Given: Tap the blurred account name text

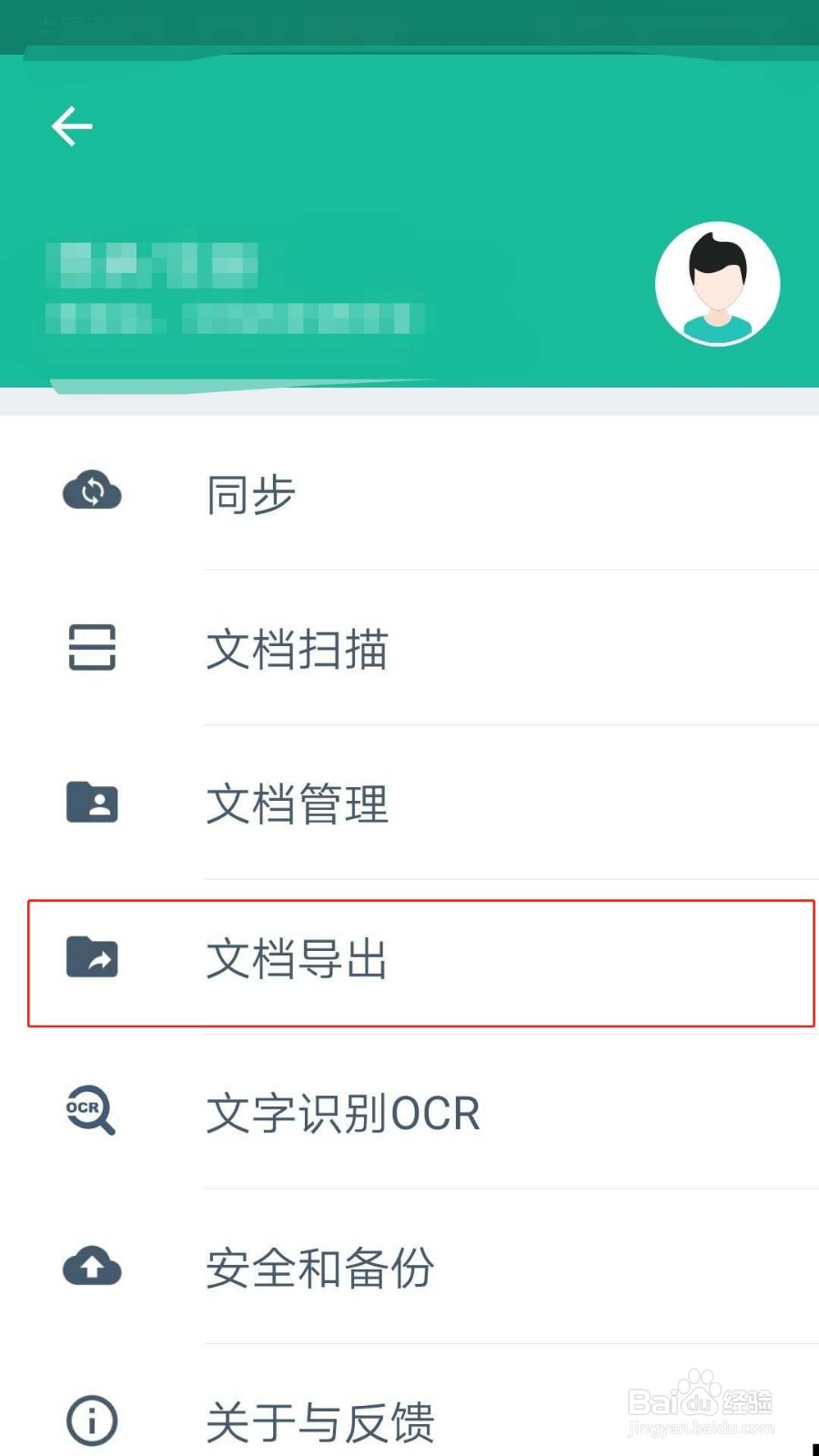Looking at the screenshot, I should [152, 265].
